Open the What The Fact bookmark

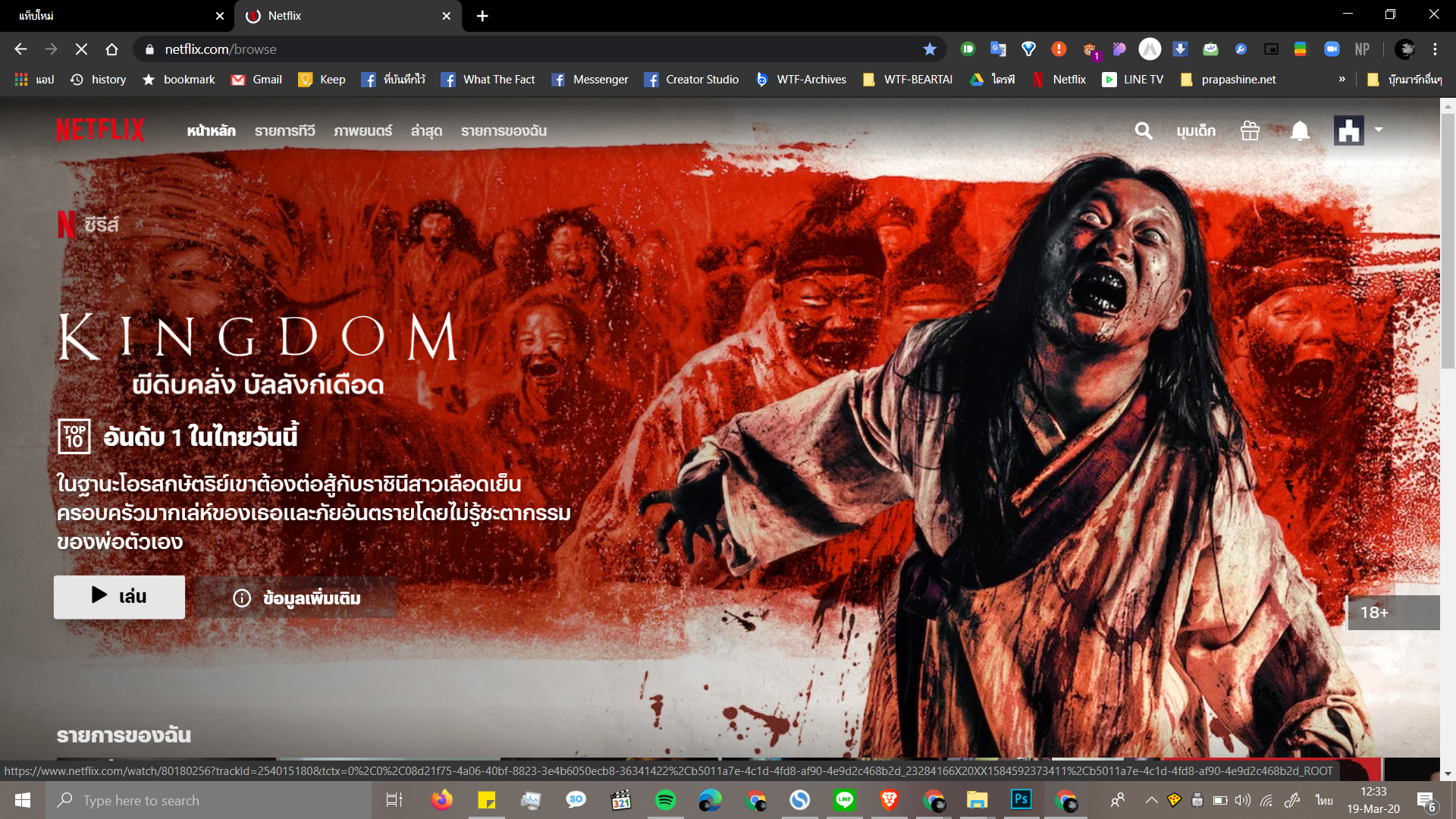click(488, 80)
